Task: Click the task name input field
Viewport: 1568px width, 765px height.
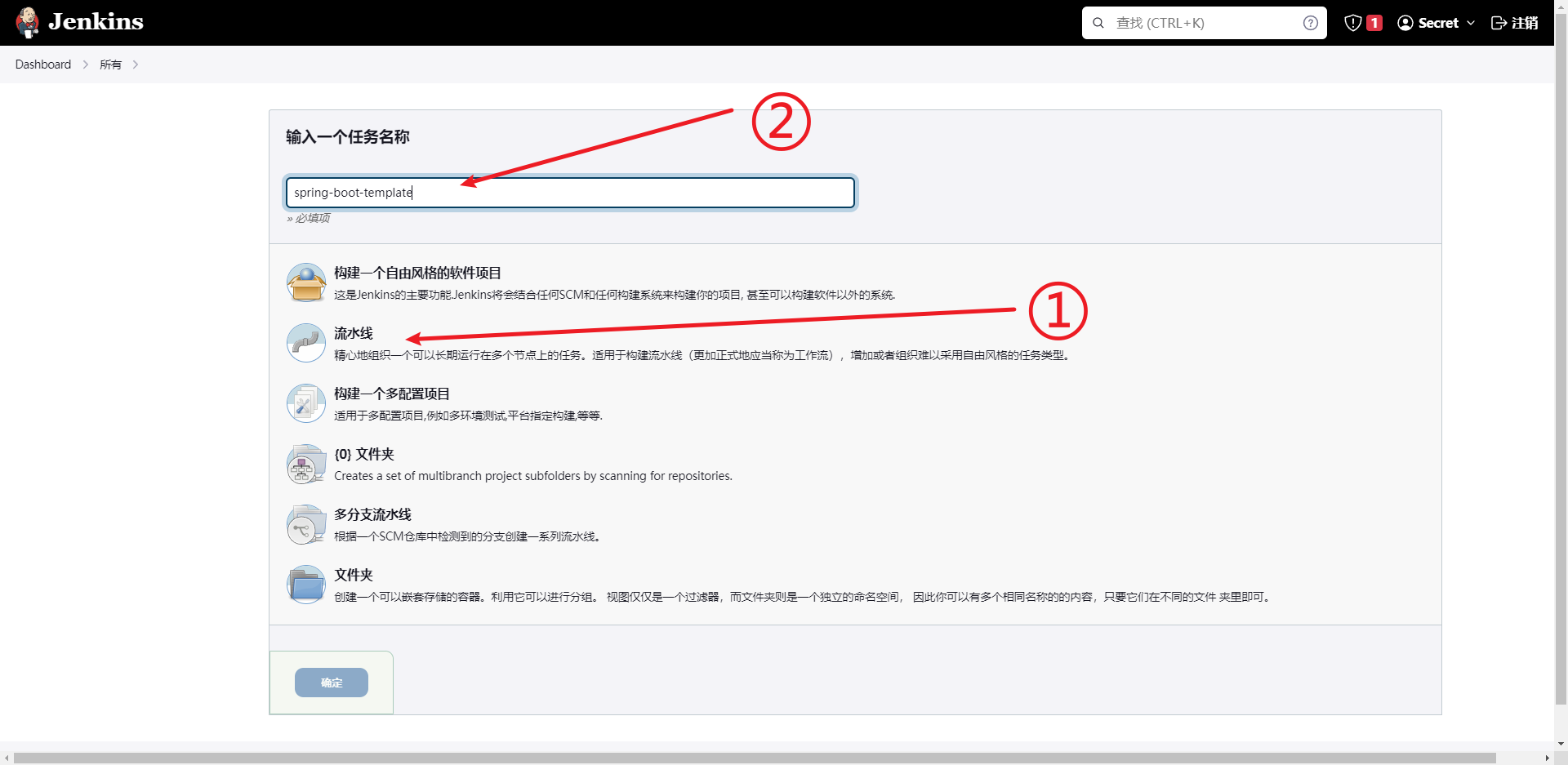Action: coord(570,193)
